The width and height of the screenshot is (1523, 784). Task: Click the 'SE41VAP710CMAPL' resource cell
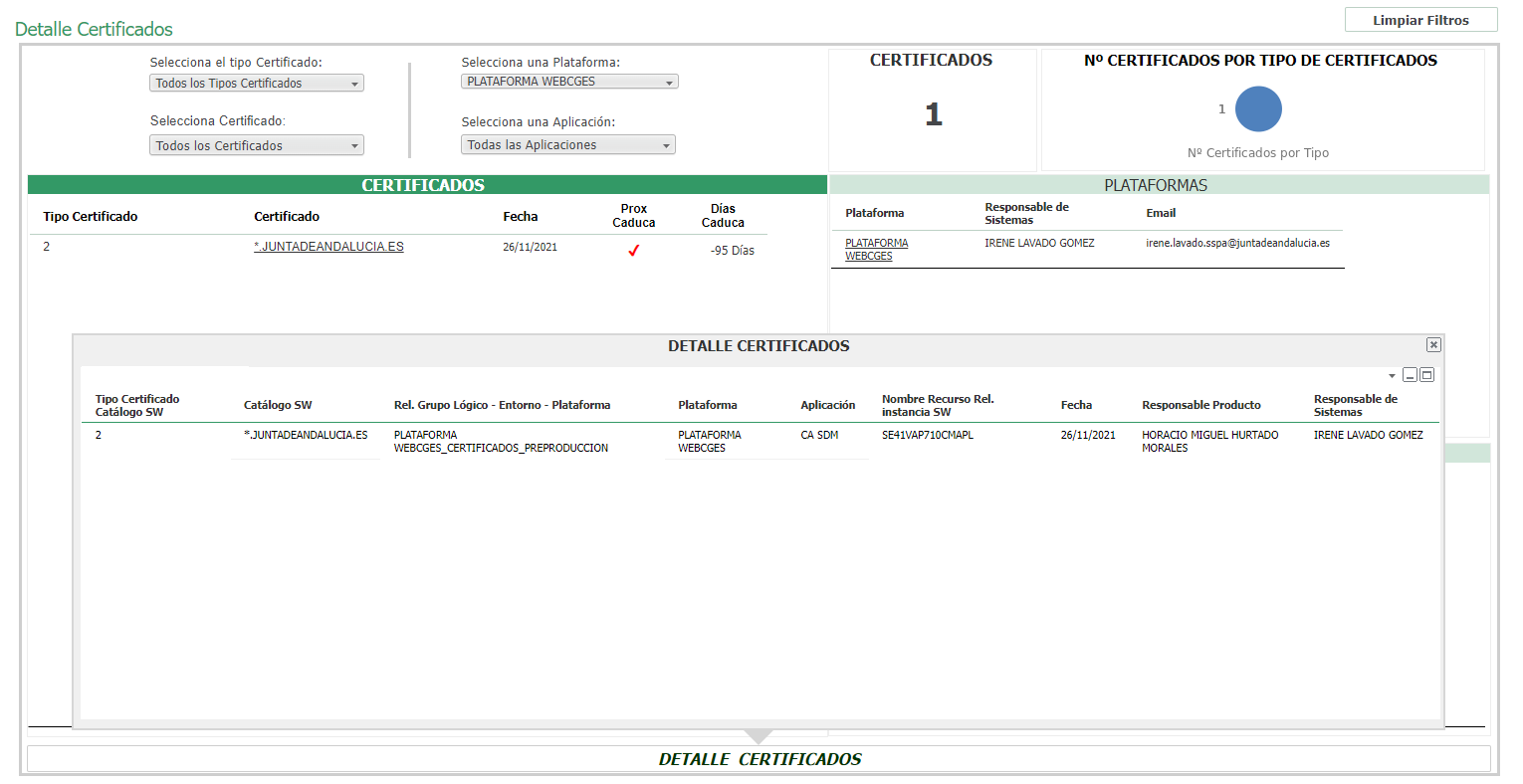point(928,435)
